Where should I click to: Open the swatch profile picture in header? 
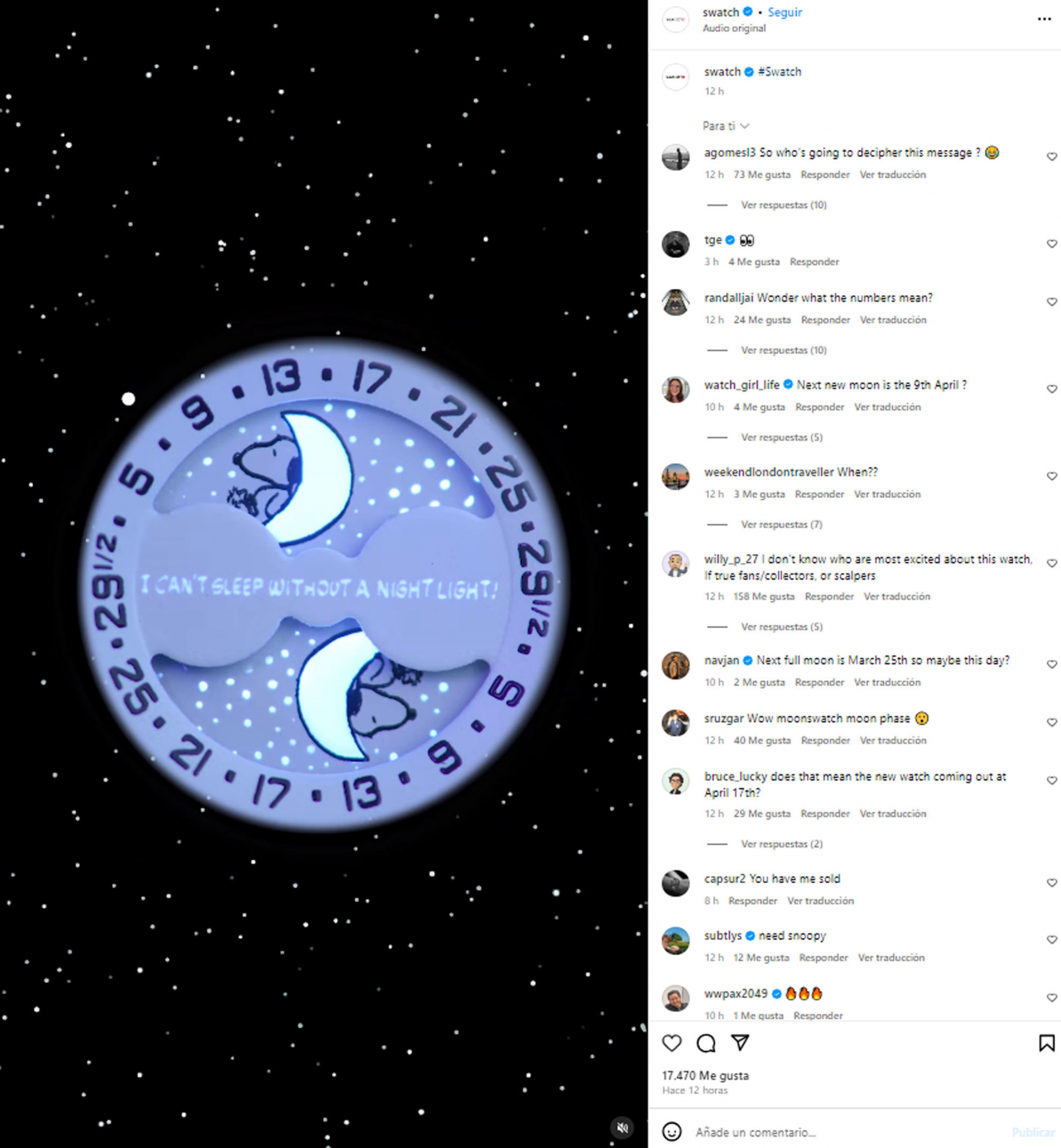(x=676, y=20)
